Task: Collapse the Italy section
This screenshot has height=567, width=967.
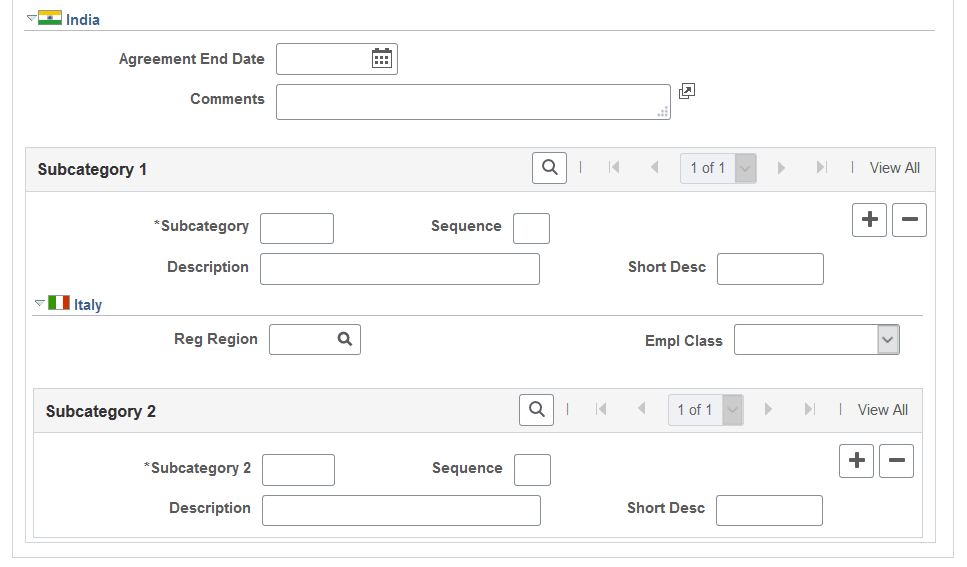Action: tap(40, 303)
